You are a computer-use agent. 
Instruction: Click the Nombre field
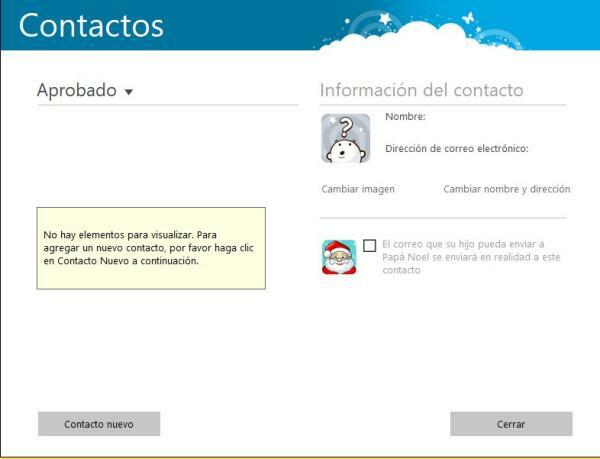point(405,117)
